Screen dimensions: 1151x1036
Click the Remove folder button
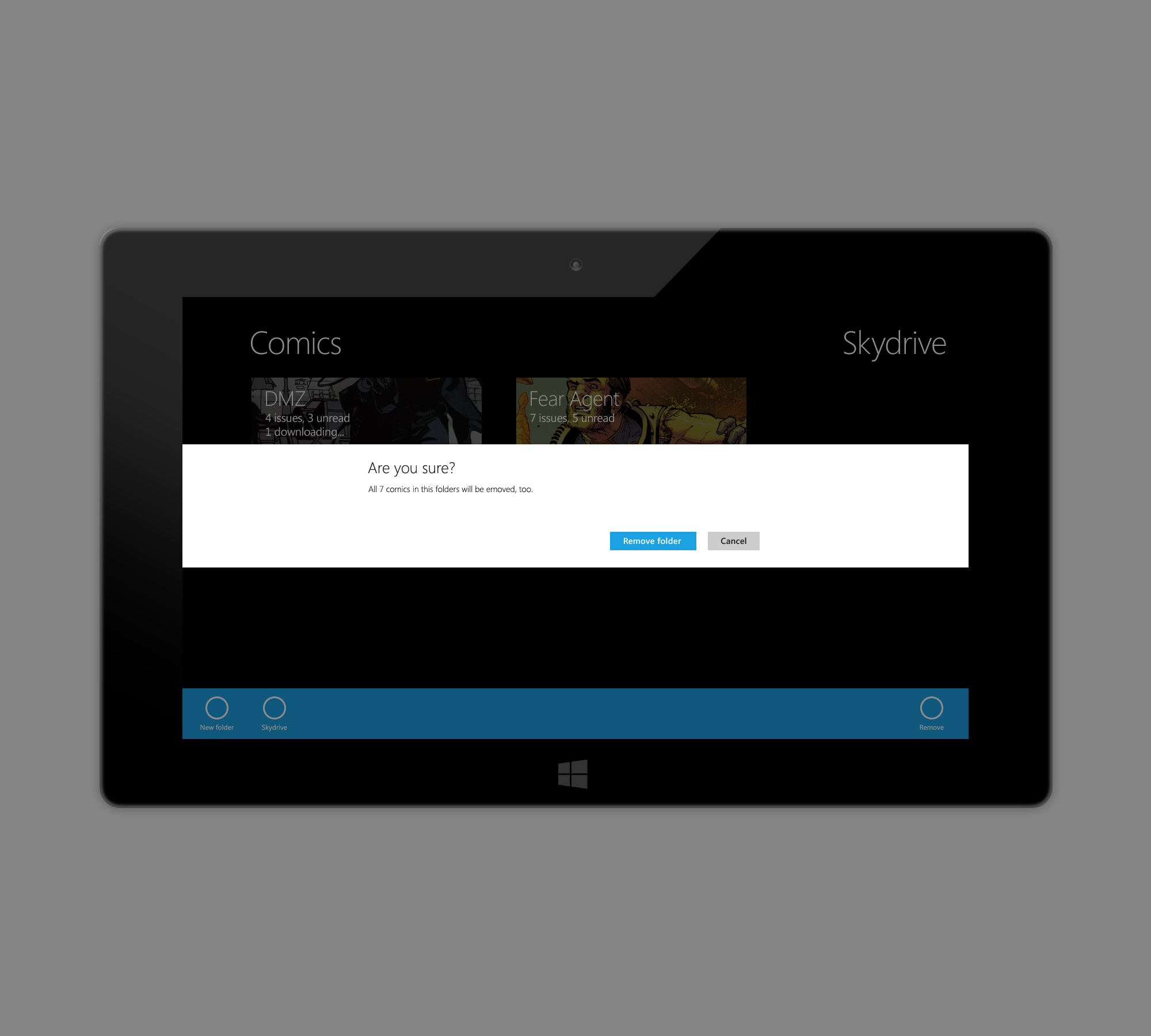coord(651,540)
